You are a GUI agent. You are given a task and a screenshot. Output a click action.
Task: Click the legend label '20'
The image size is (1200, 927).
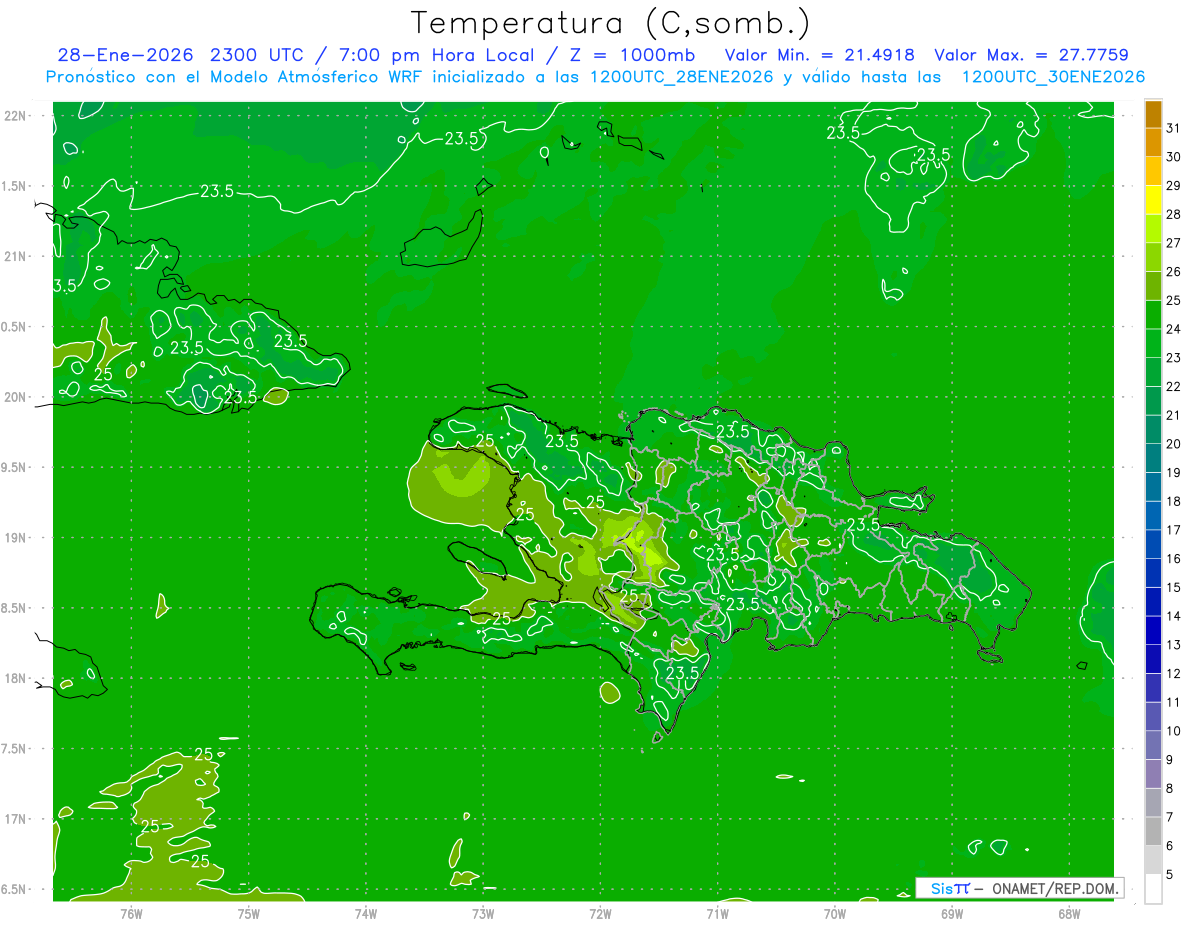pos(1174,444)
